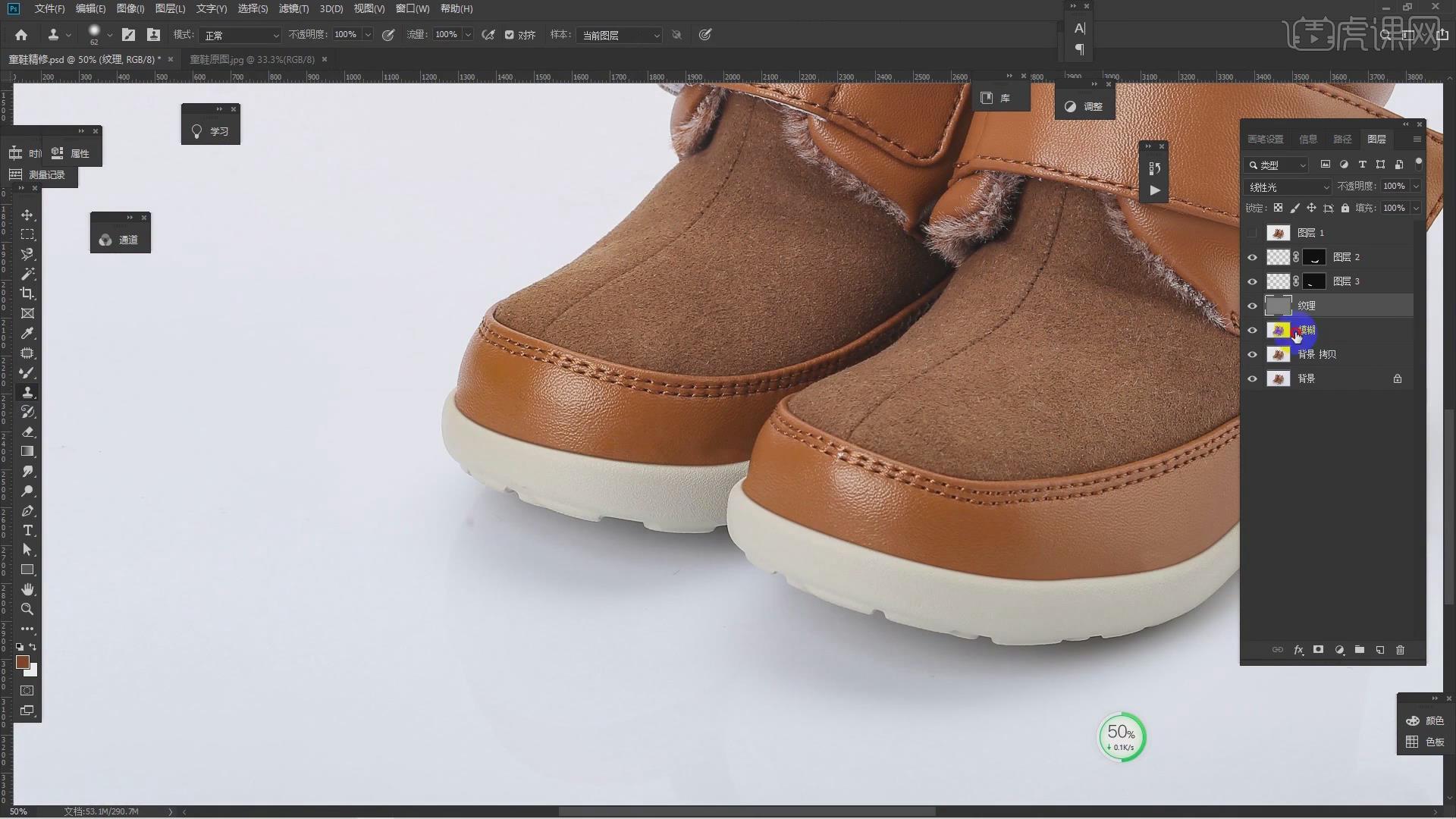Open the 图像(I) menu
1456x819 pixels.
click(x=130, y=8)
